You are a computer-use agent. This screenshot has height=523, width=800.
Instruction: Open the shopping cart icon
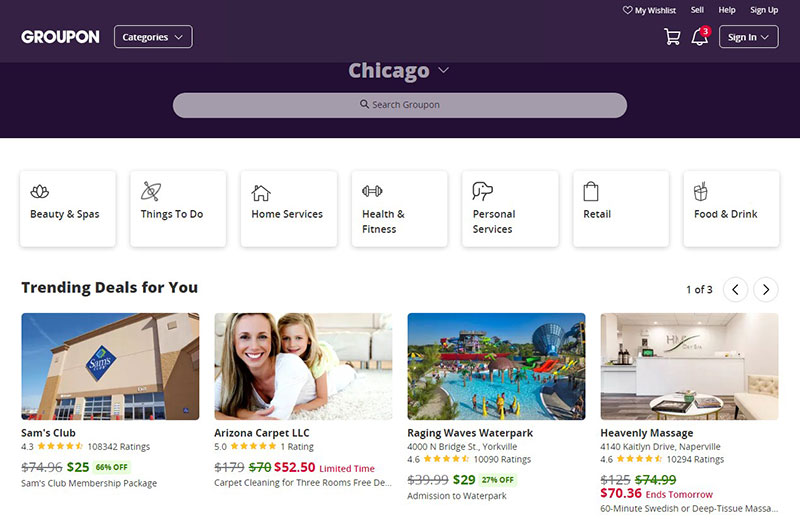(x=672, y=37)
